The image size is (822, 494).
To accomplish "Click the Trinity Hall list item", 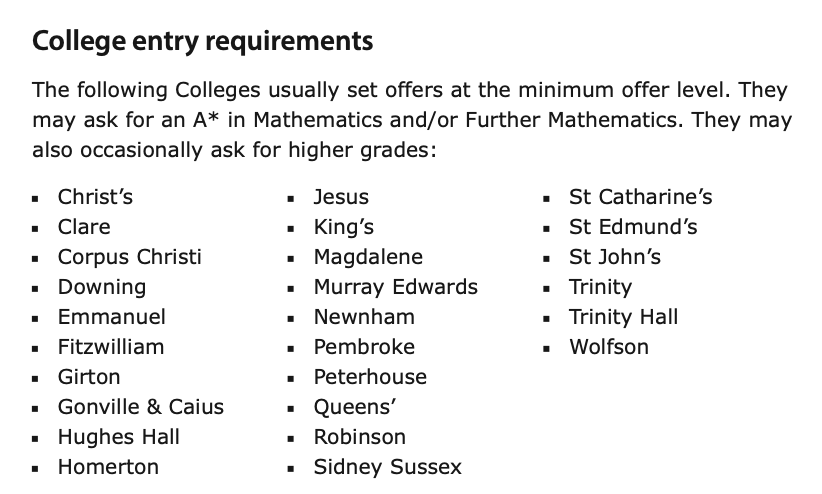I will (623, 317).
